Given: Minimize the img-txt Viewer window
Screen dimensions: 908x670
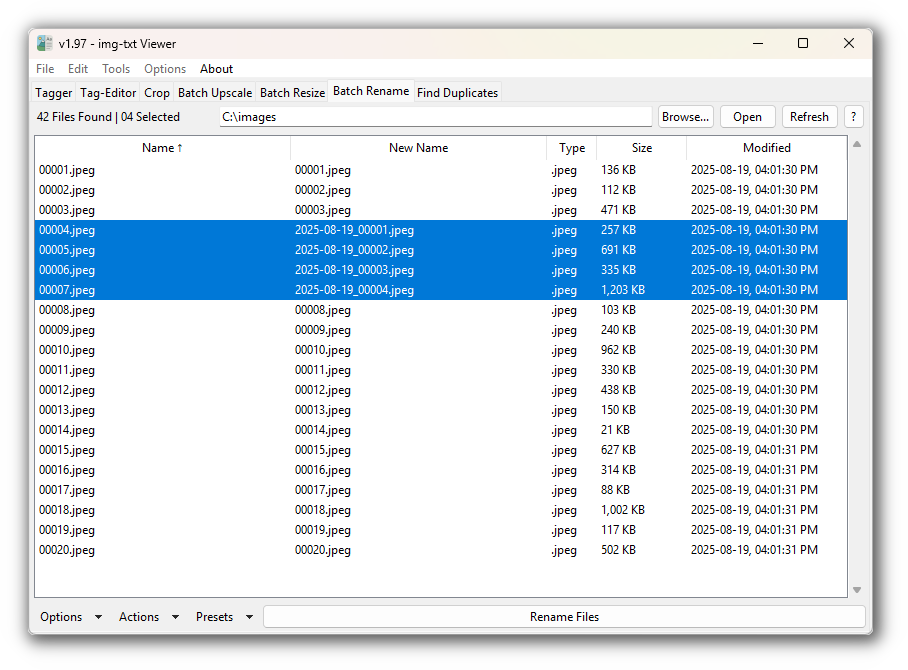Looking at the screenshot, I should [758, 43].
